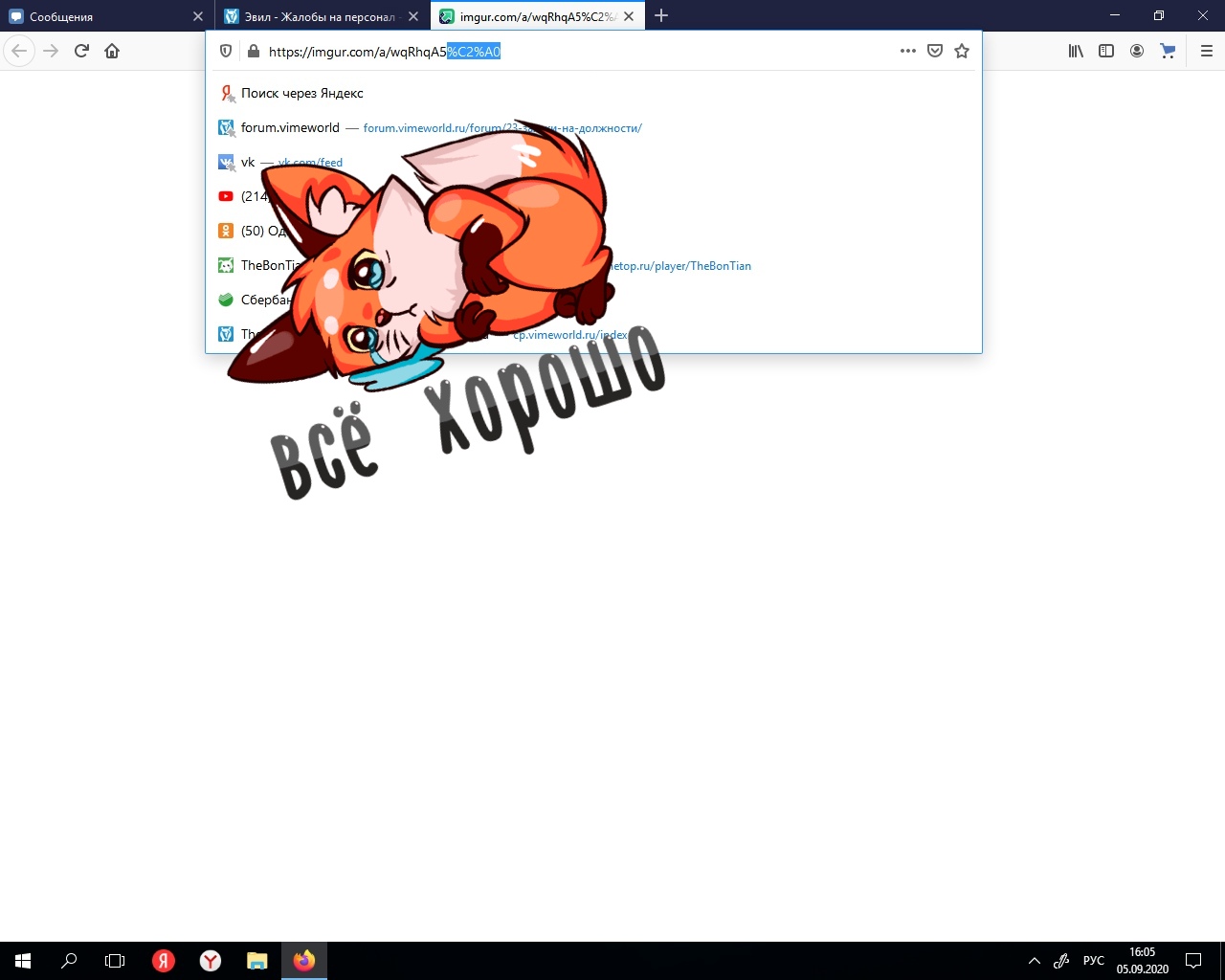Open player/TheBonTian link
The image size is (1225, 980).
(x=681, y=266)
